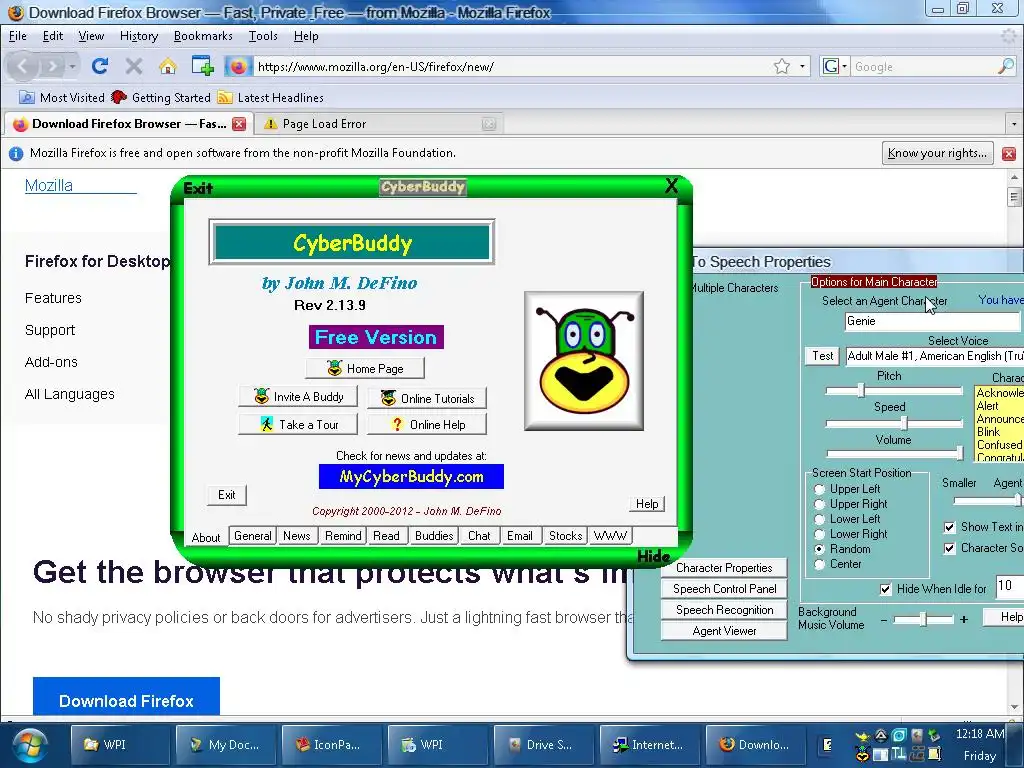Open Getting Started bookmark
This screenshot has width=1024, height=768.
coord(161,97)
